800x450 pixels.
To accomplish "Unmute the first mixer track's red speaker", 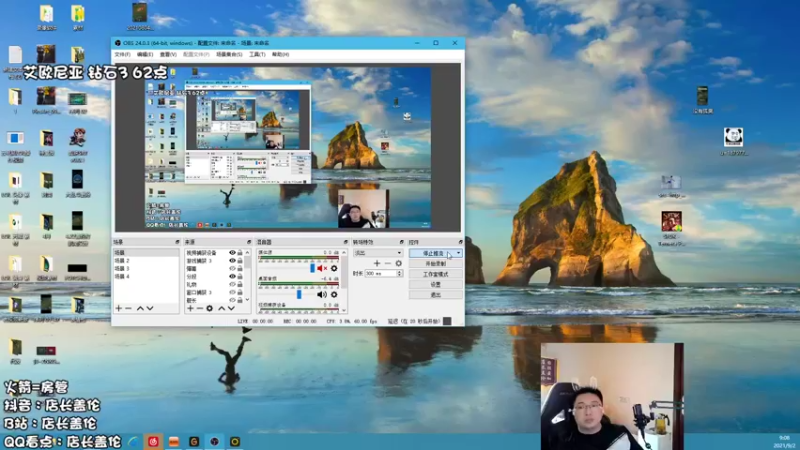I will click(322, 268).
